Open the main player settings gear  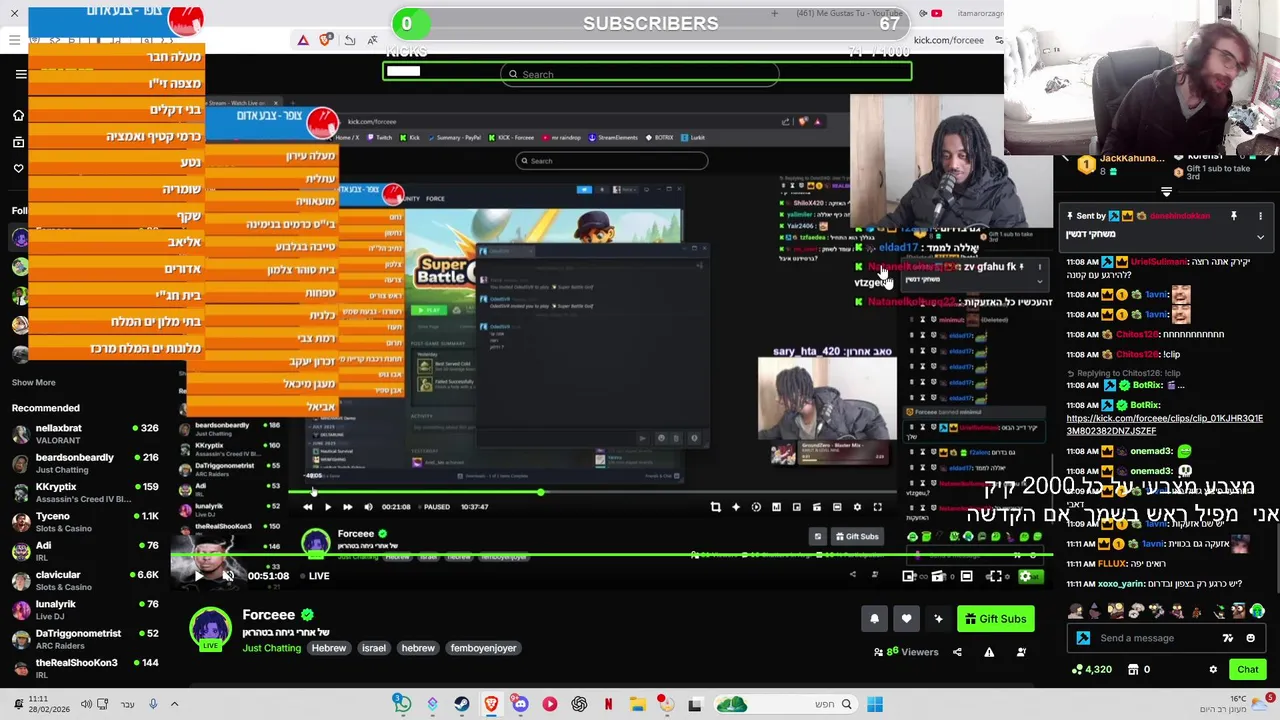point(1025,576)
